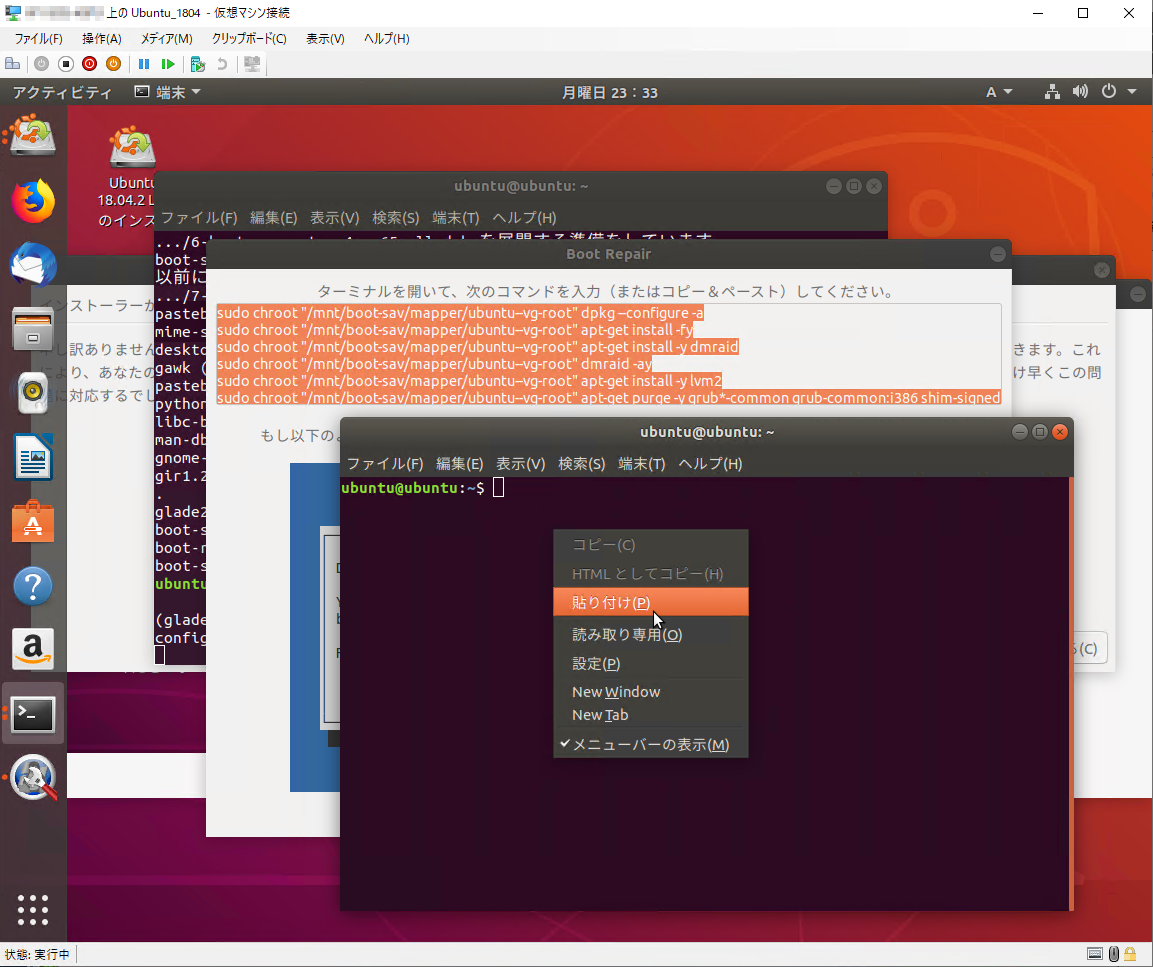Open the Amazon launcher in the dock
The height and width of the screenshot is (967, 1153).
coord(33,649)
